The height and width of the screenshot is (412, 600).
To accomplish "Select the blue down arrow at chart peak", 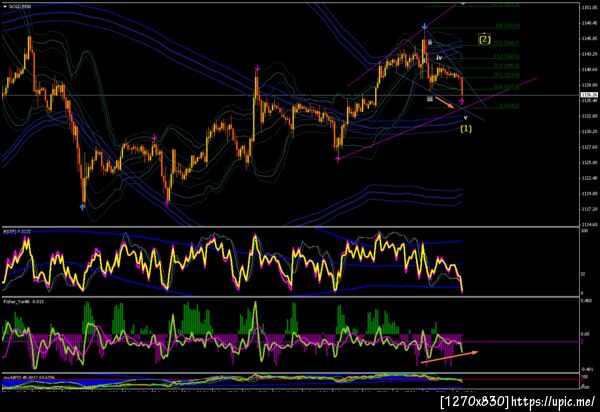I will pyautogui.click(x=424, y=26).
